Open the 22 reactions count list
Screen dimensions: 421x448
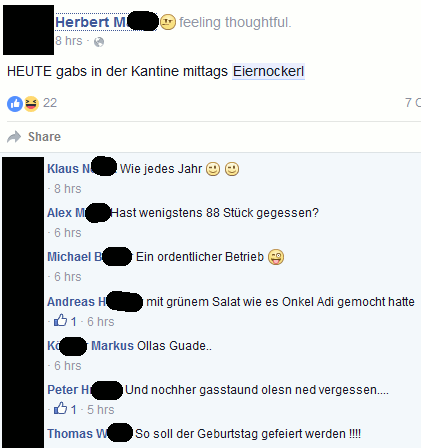click(x=50, y=103)
